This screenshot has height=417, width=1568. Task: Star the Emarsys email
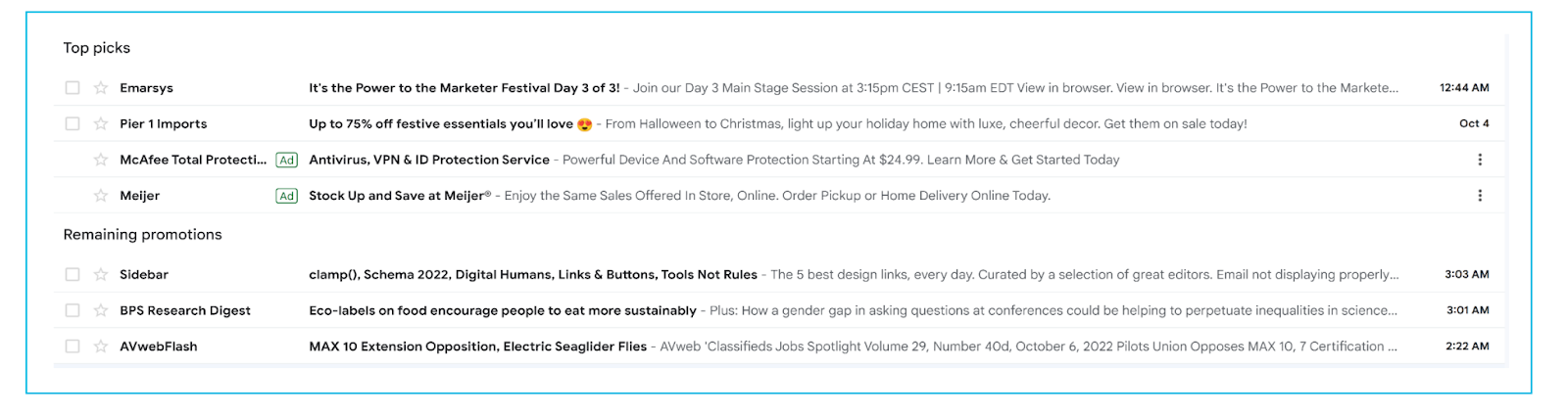pyautogui.click(x=100, y=88)
